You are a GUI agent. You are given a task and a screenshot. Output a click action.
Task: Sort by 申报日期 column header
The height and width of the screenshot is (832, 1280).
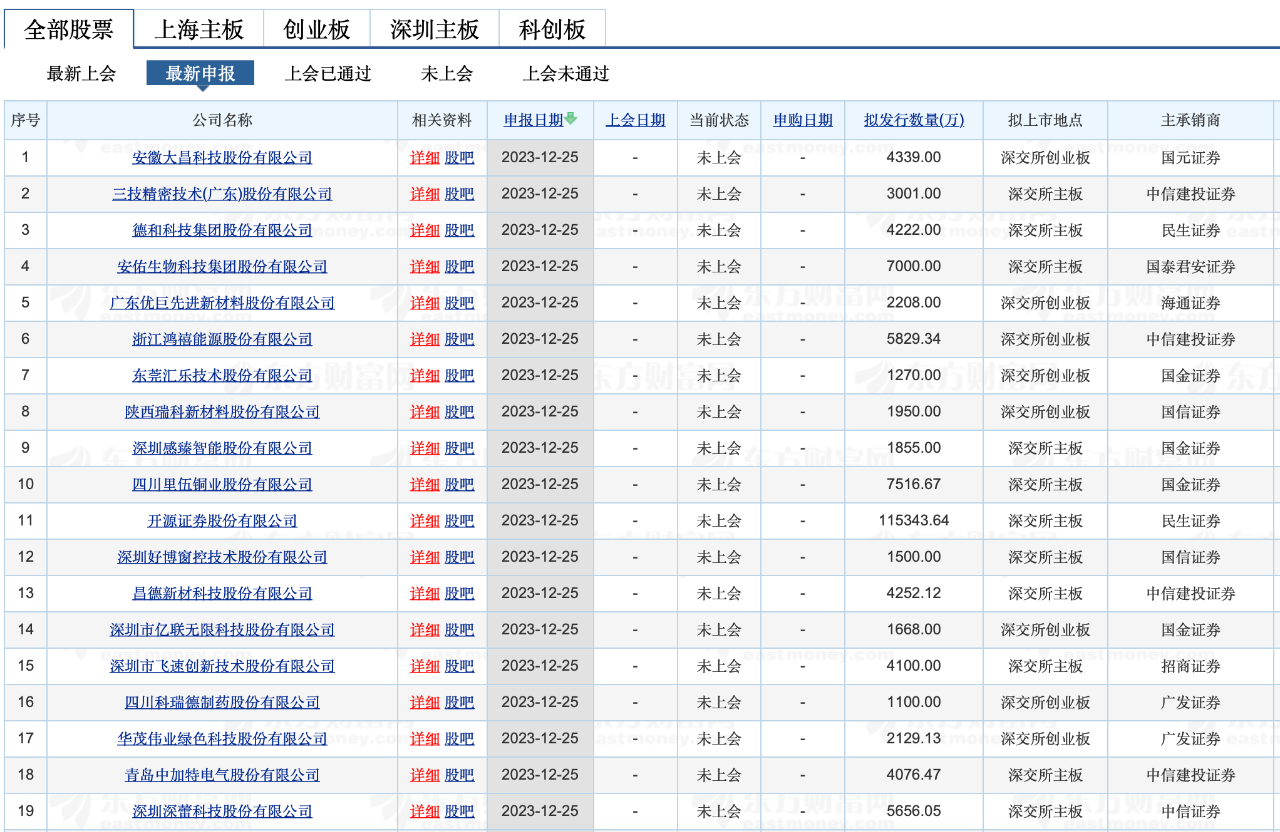pyautogui.click(x=533, y=120)
